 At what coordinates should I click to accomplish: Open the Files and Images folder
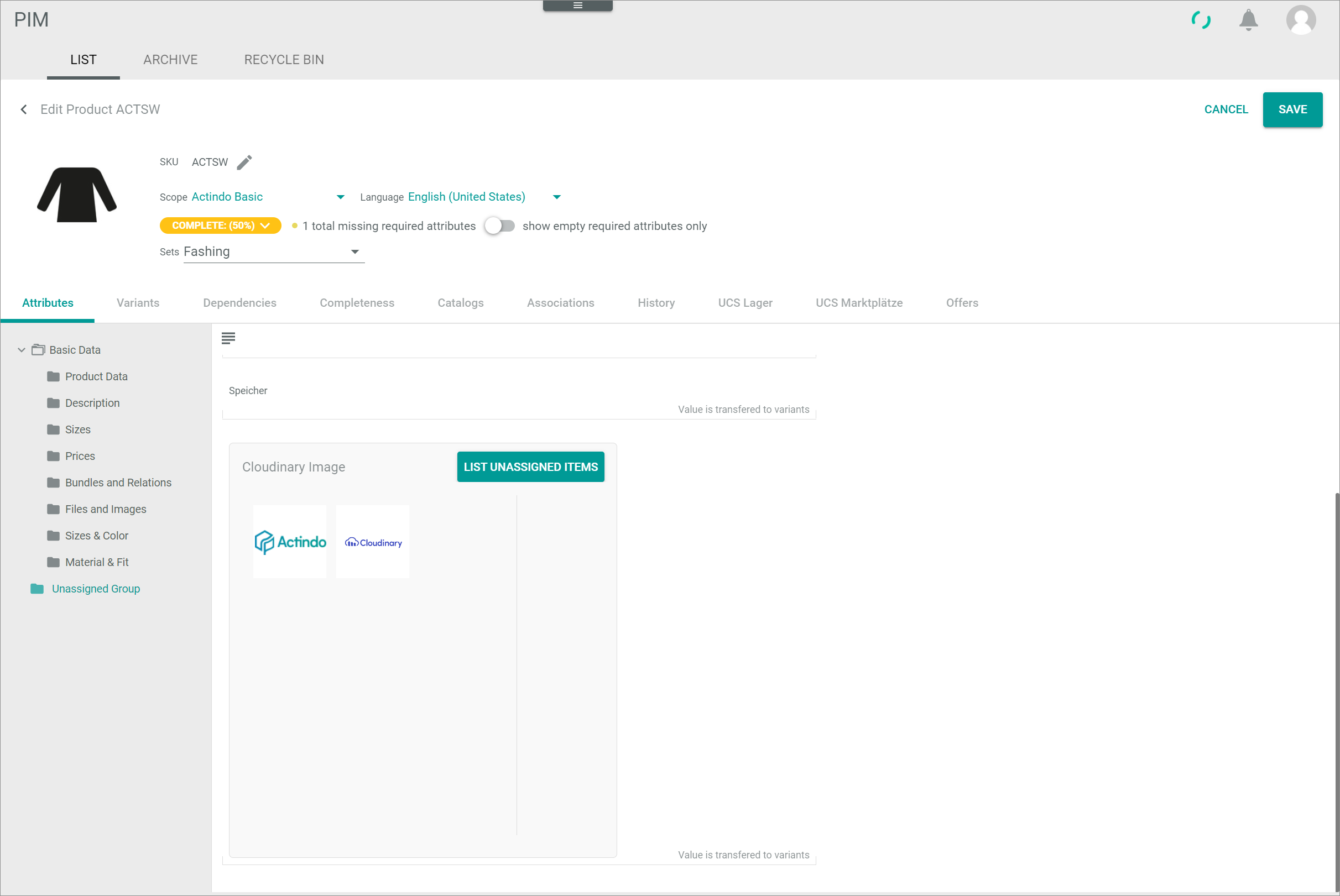(x=105, y=509)
